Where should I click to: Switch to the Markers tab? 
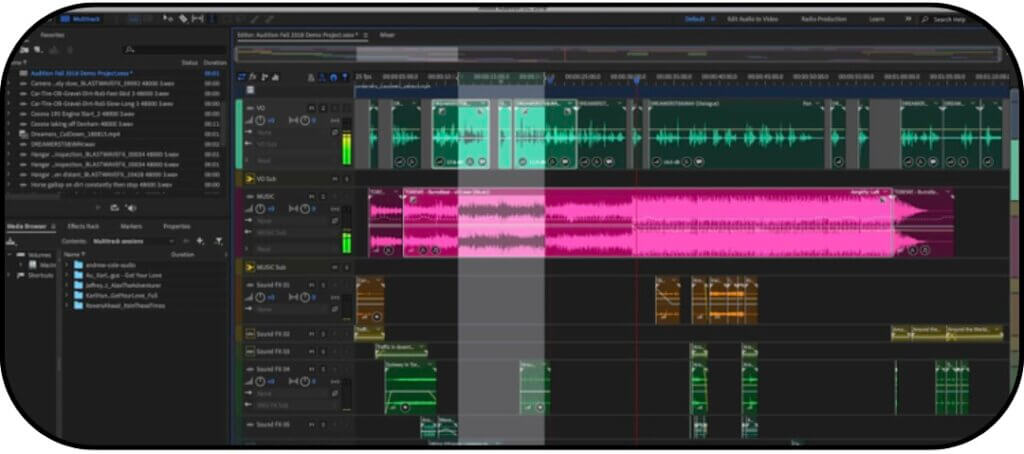tap(131, 226)
